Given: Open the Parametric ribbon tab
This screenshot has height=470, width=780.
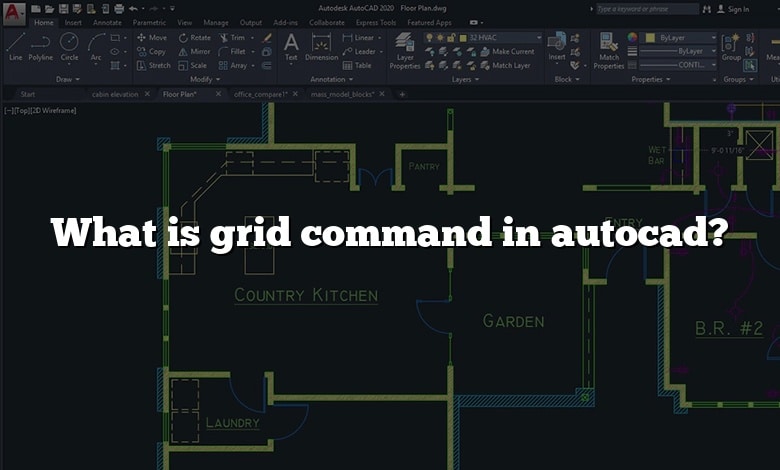Looking at the screenshot, I should 149,22.
